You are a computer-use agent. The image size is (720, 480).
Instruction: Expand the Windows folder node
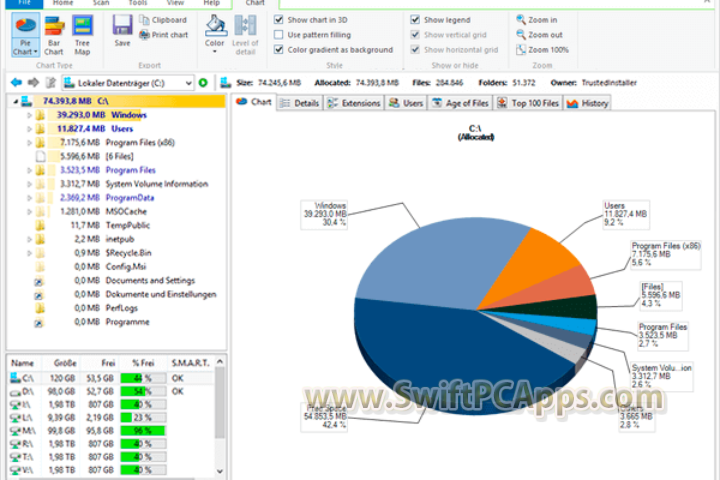pos(29,115)
